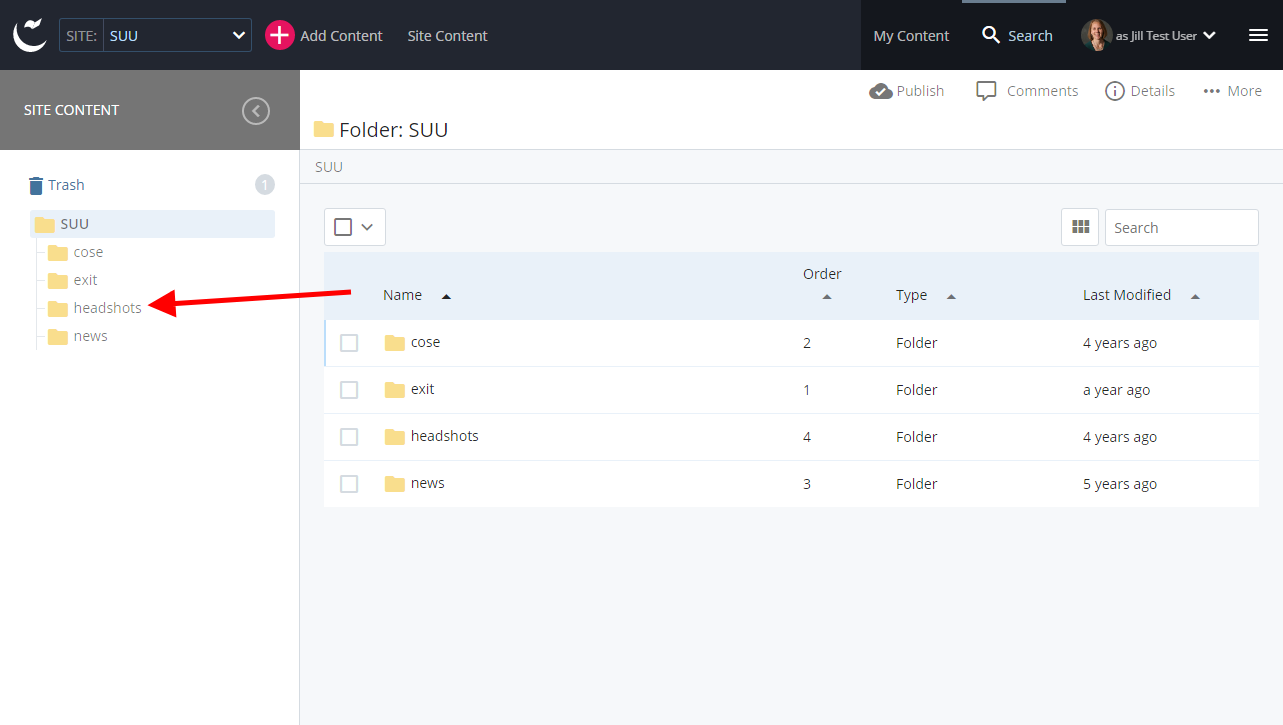The width and height of the screenshot is (1283, 725).
Task: Tick the checkbox beside exit folder
Action: point(349,390)
